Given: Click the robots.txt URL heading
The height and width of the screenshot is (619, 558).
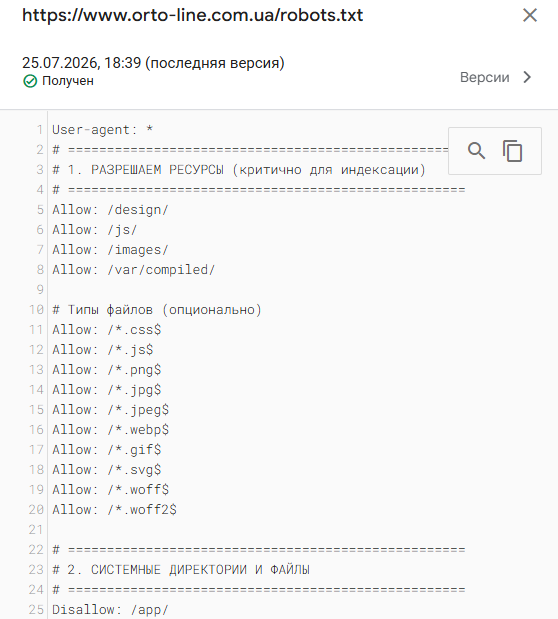Looking at the screenshot, I should 192,15.
